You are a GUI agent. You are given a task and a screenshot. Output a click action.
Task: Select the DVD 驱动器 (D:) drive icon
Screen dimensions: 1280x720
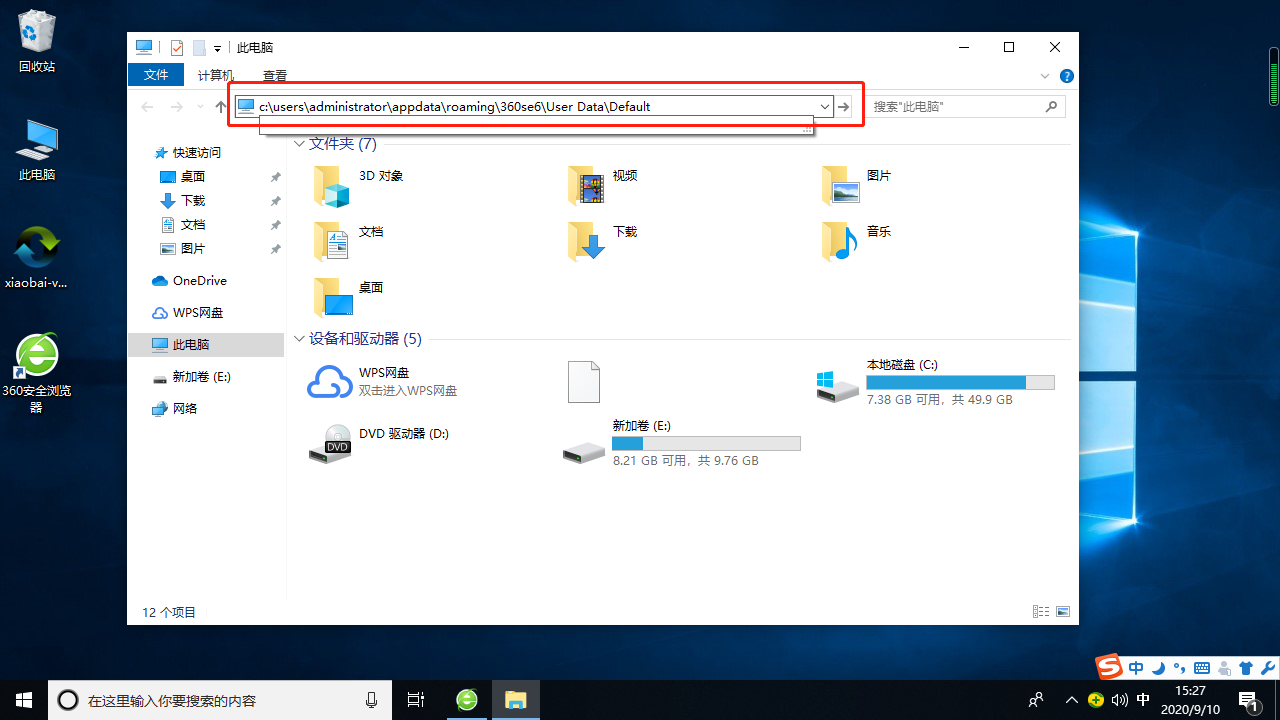pyautogui.click(x=330, y=444)
